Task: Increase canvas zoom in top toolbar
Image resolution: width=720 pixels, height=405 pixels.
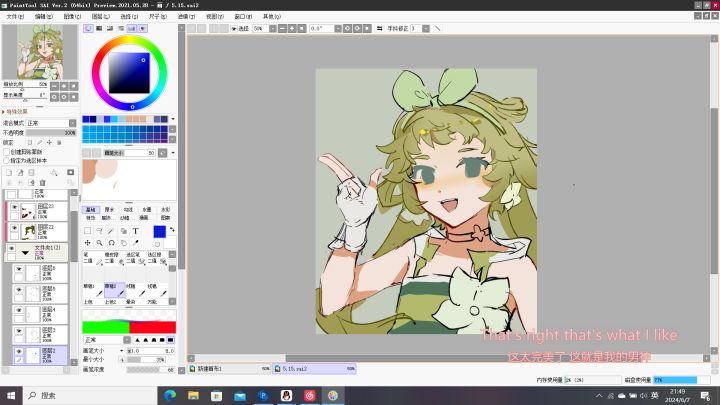Action: click(x=292, y=28)
